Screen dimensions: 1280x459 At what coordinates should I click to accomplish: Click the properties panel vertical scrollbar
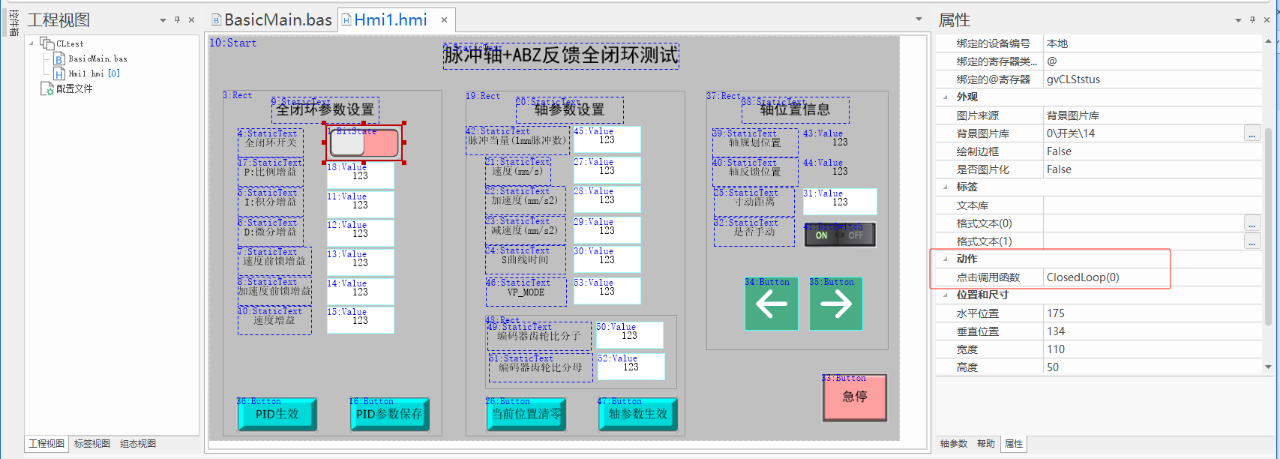(x=1268, y=225)
